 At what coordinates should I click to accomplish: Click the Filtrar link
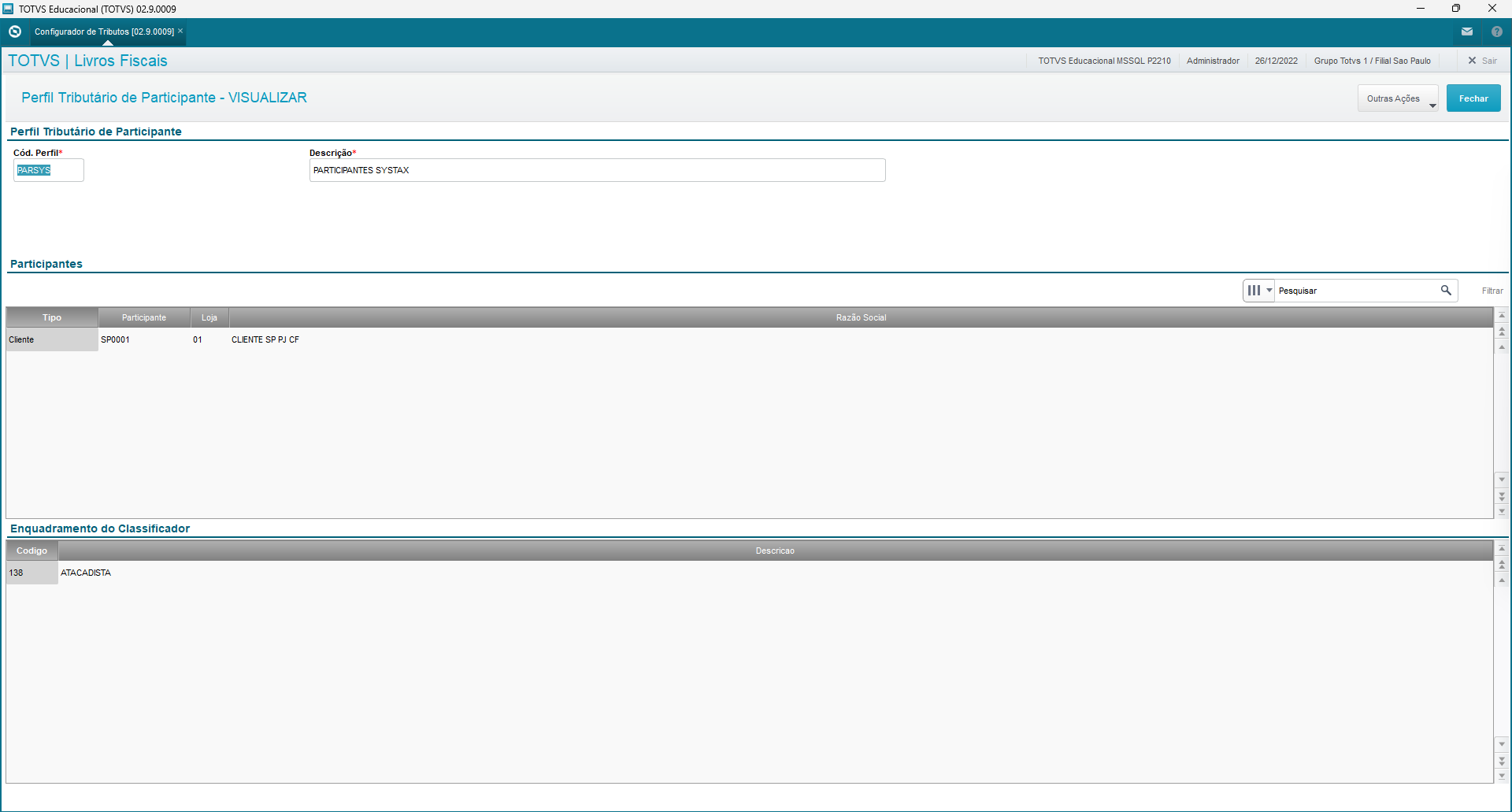point(1492,291)
